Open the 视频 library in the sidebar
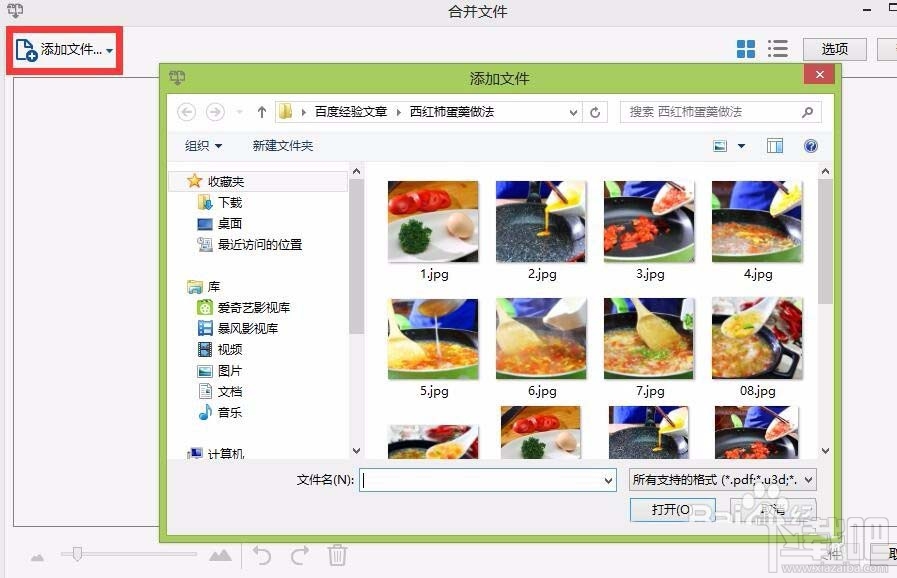Viewport: 897px width, 578px height. (x=228, y=349)
